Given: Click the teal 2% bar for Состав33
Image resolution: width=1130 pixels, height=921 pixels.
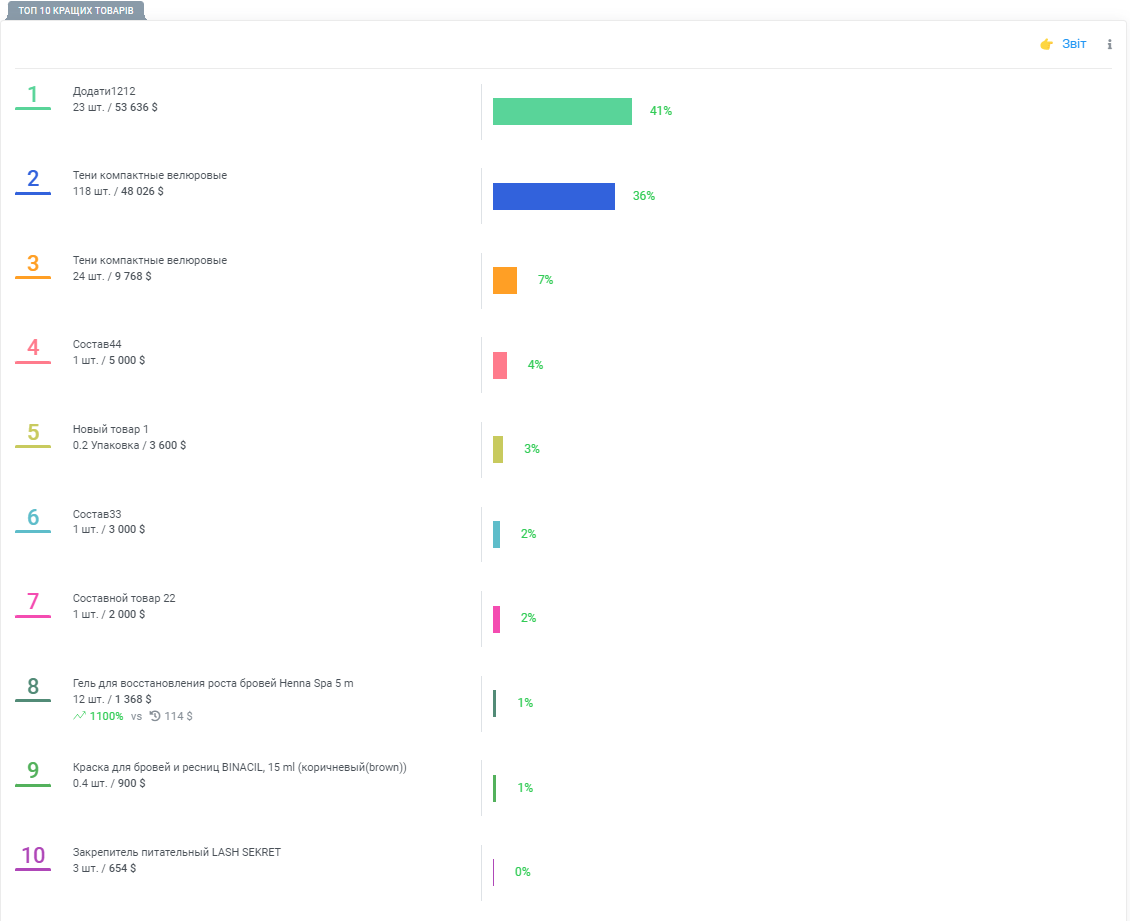Looking at the screenshot, I should click(497, 534).
